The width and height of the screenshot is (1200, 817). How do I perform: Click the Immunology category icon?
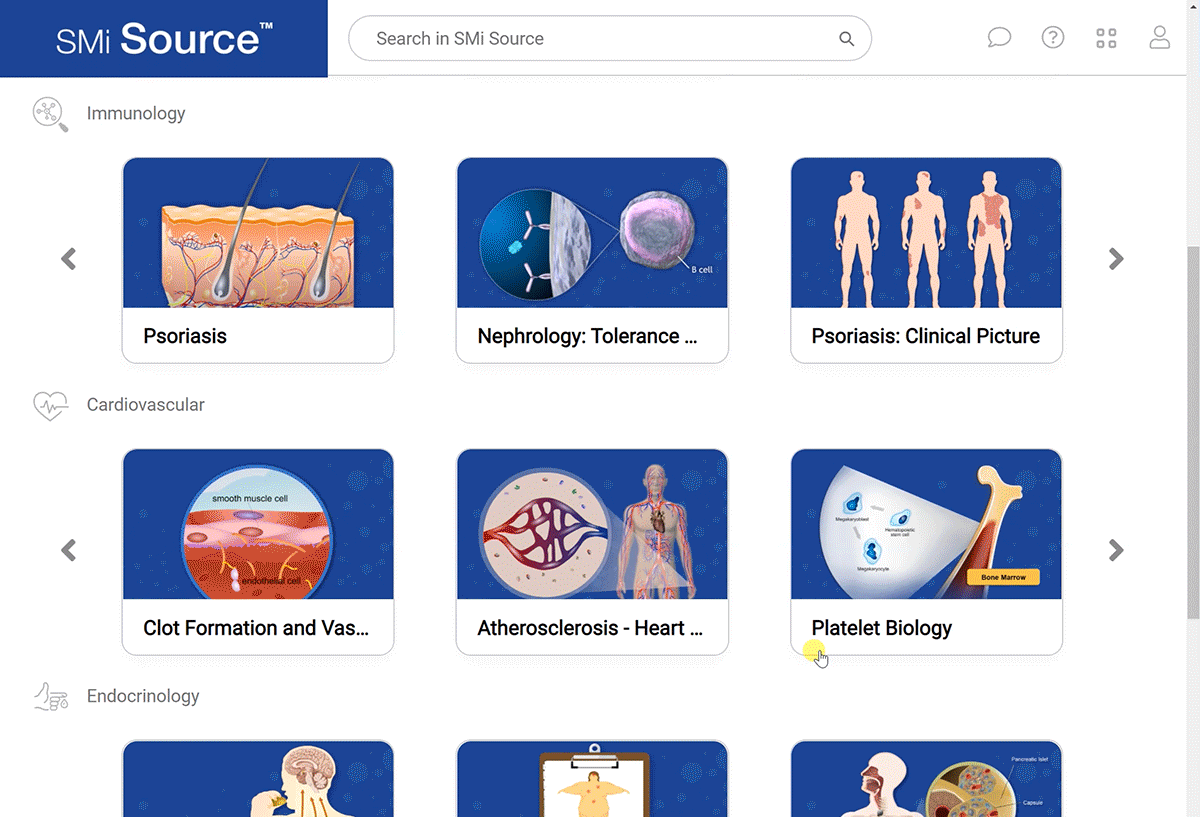50,114
